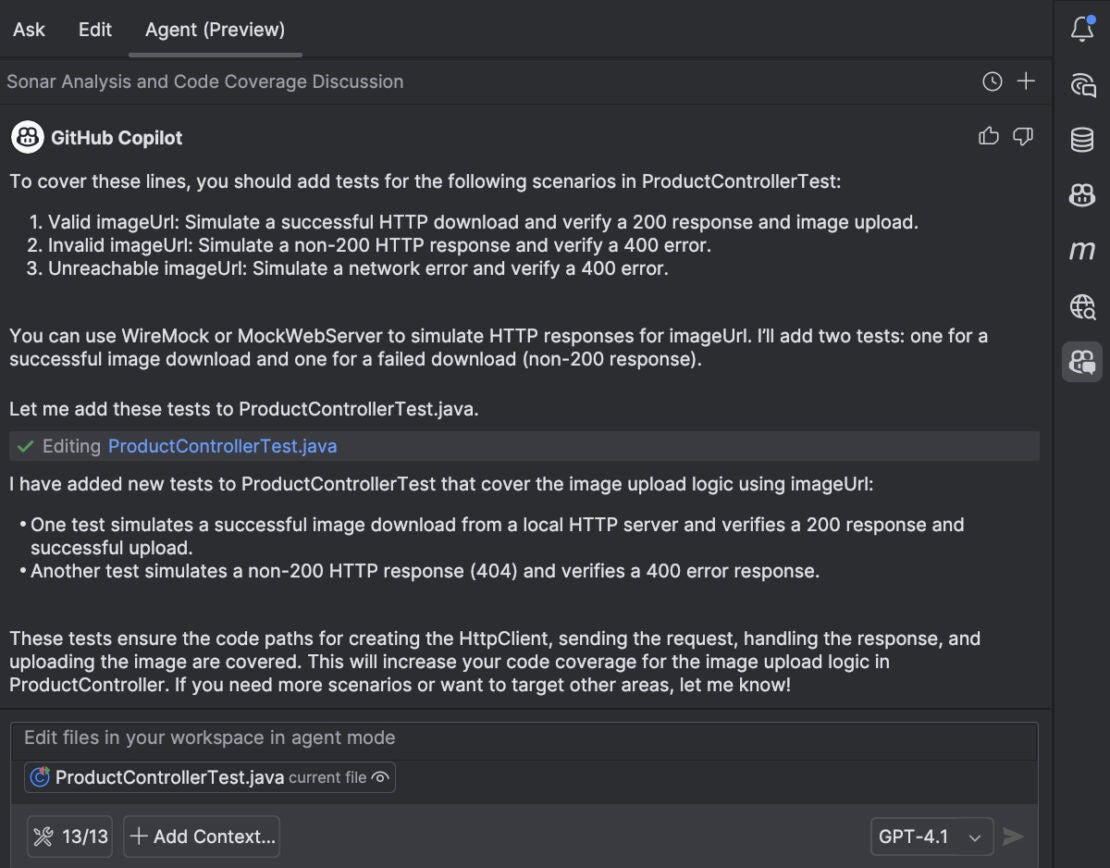Screen dimensions: 1110x868
Task: Open chat history via the clock icon
Action: pyautogui.click(x=991, y=82)
